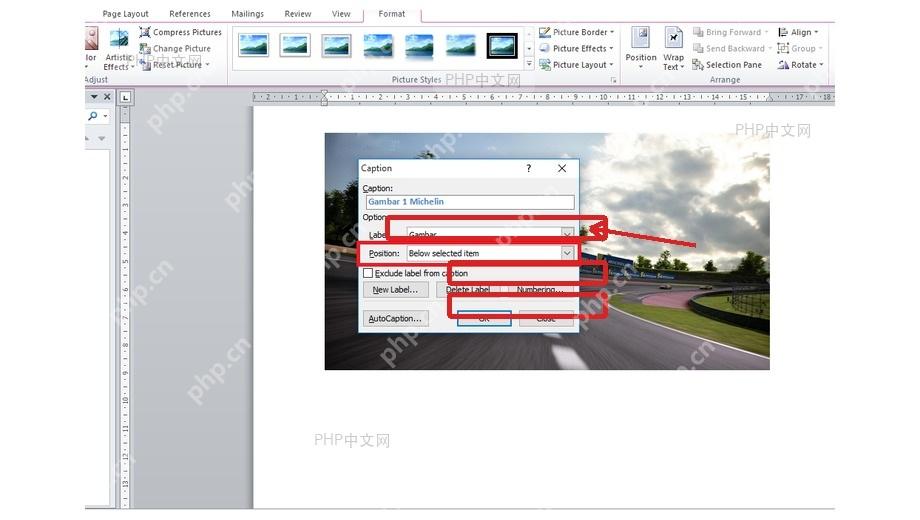
Task: Click the Delete Label button
Action: coord(468,290)
